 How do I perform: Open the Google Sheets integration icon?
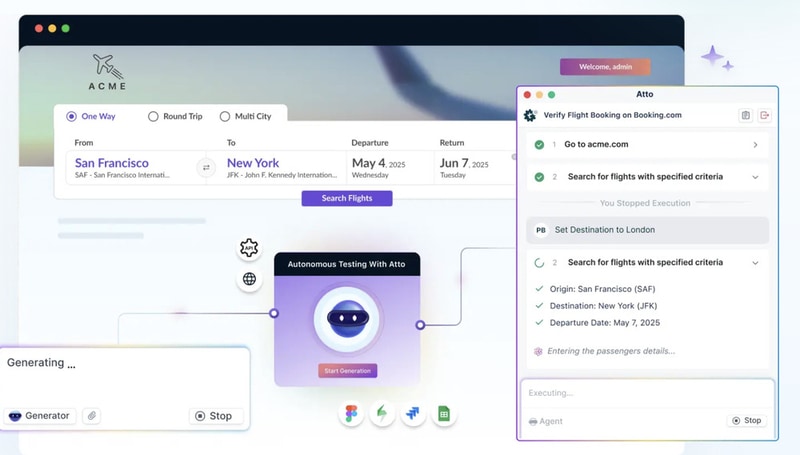[x=443, y=414]
